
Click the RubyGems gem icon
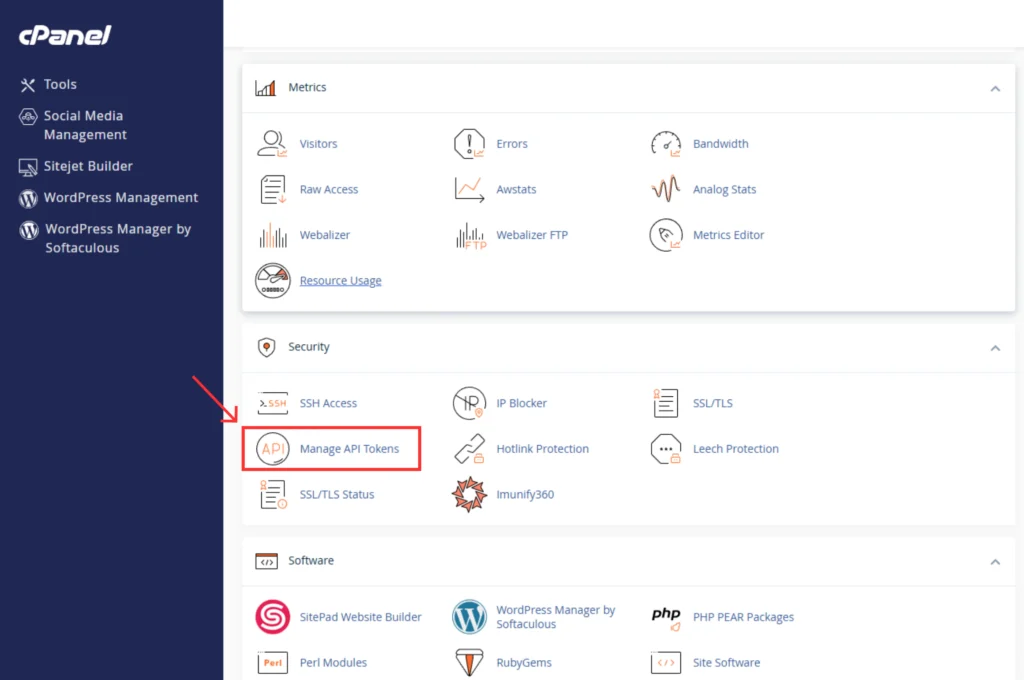(x=469, y=662)
